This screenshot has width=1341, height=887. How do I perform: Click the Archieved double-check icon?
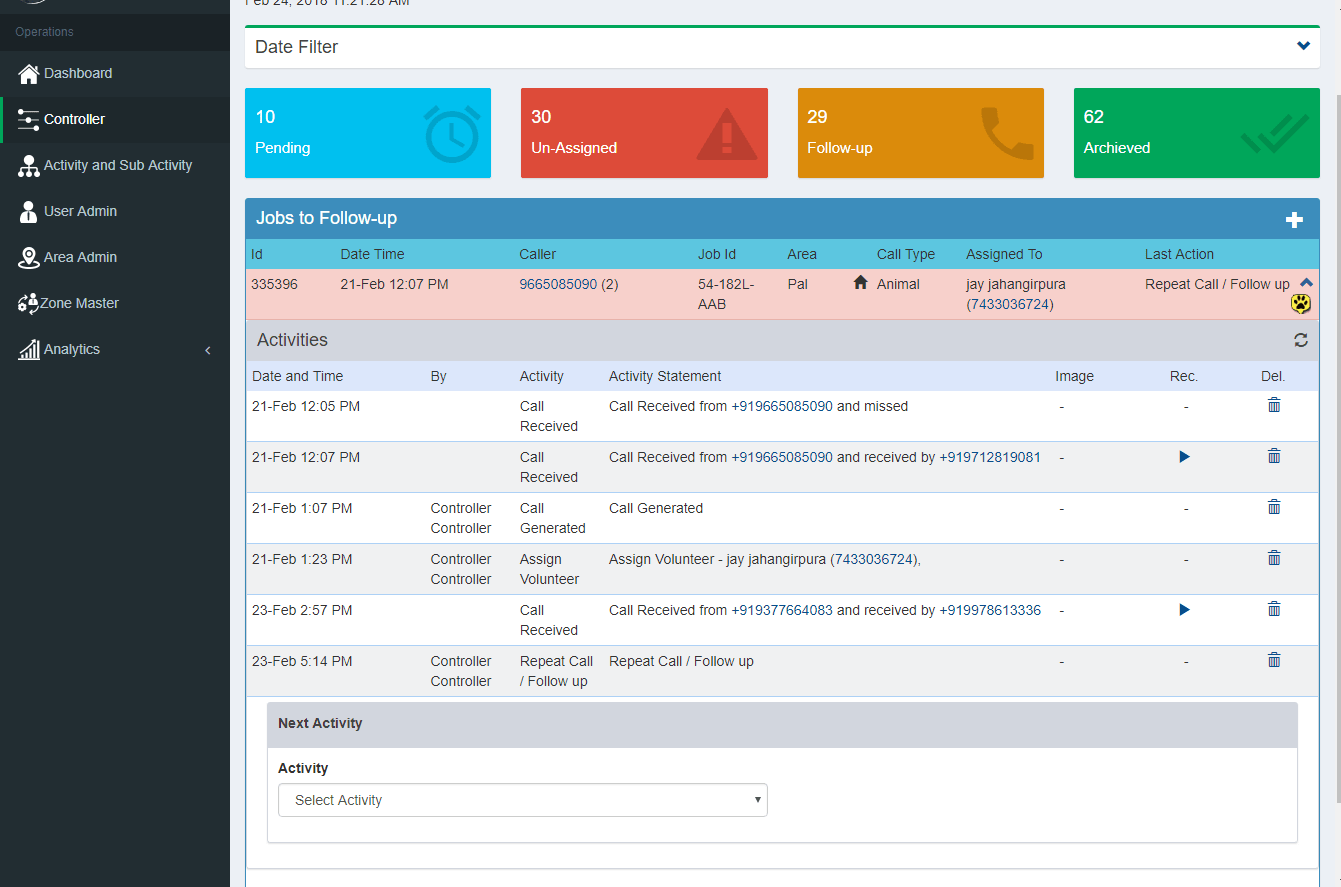1275,134
